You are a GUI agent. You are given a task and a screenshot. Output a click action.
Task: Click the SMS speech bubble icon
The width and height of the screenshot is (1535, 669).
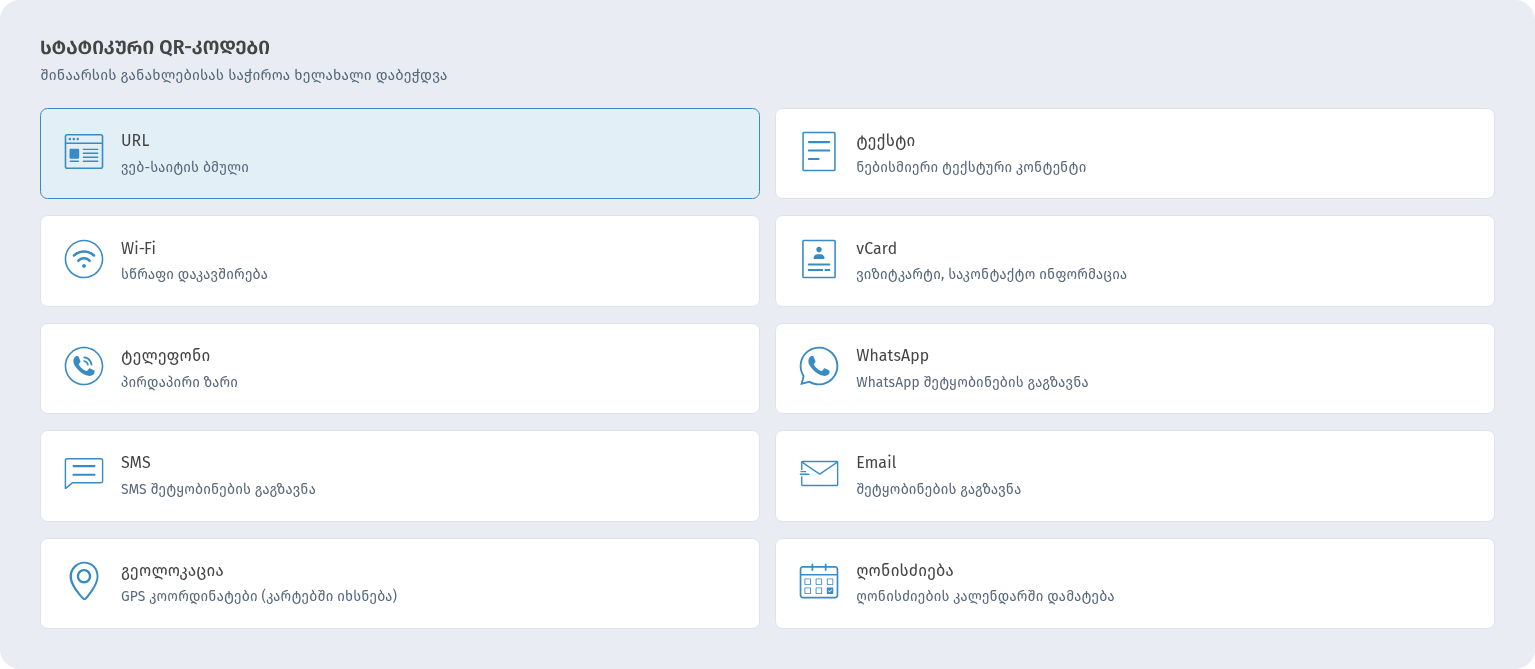[84, 474]
